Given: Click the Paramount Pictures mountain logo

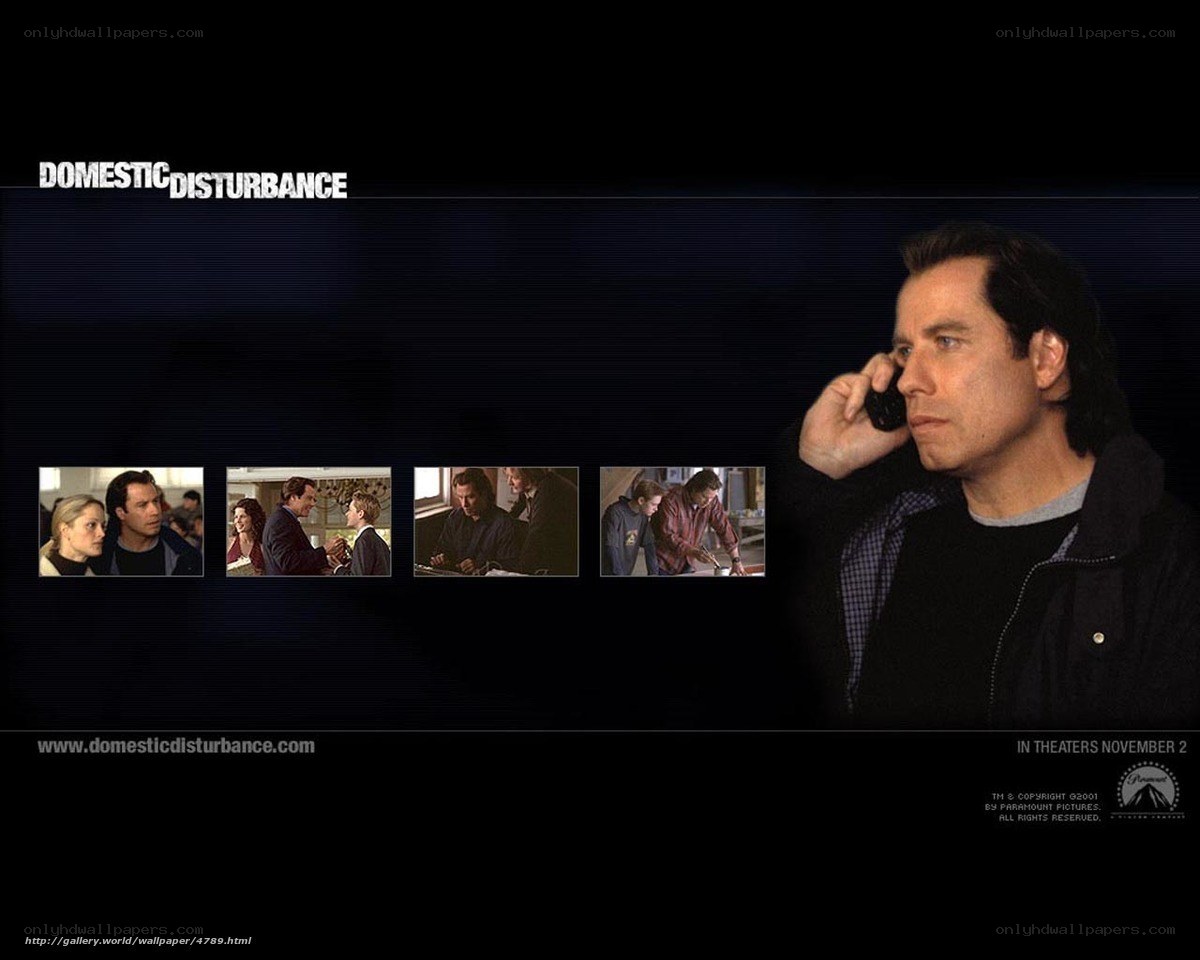Looking at the screenshot, I should pos(1148,791).
